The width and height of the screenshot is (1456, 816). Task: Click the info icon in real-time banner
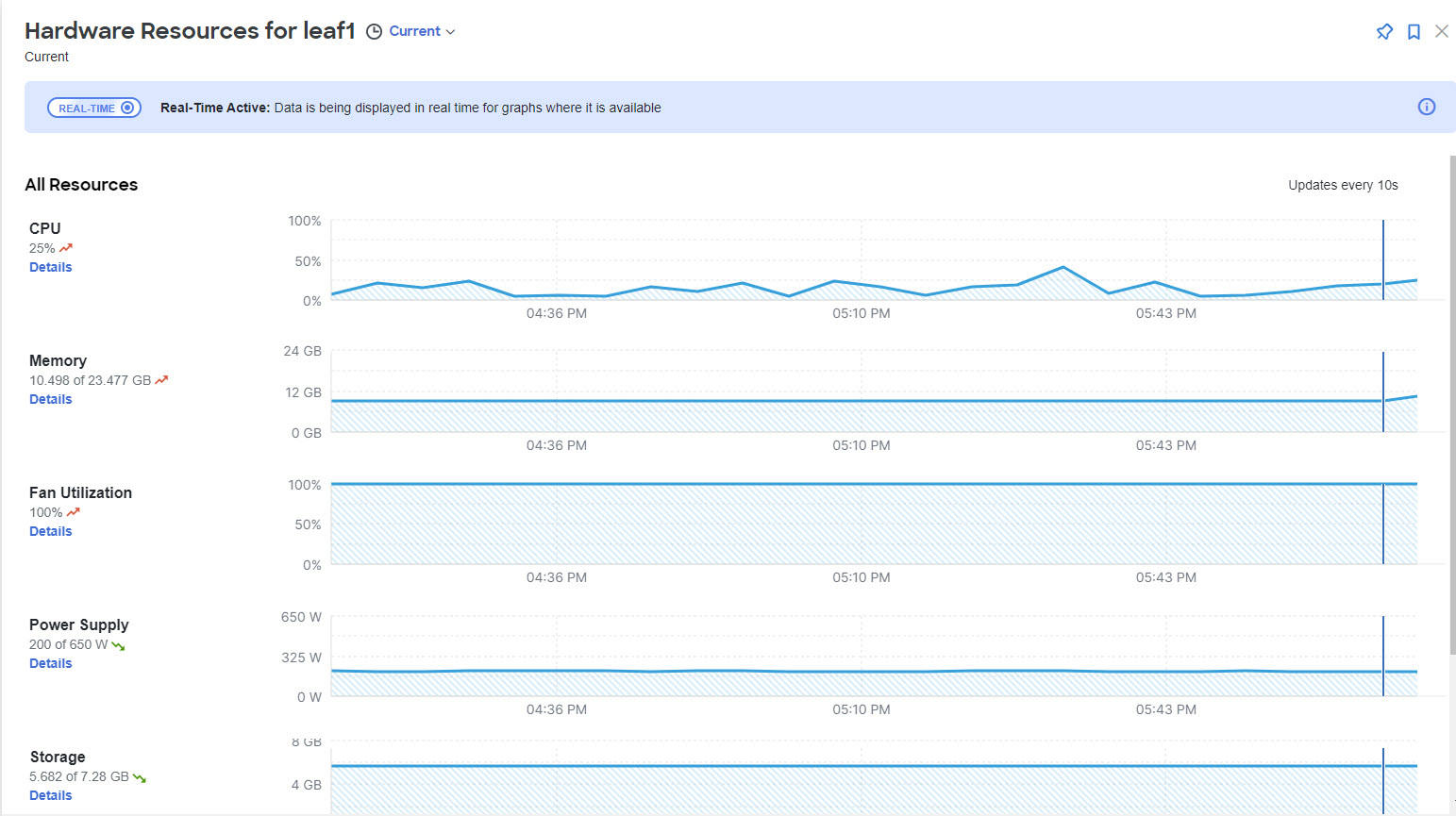point(1427,107)
